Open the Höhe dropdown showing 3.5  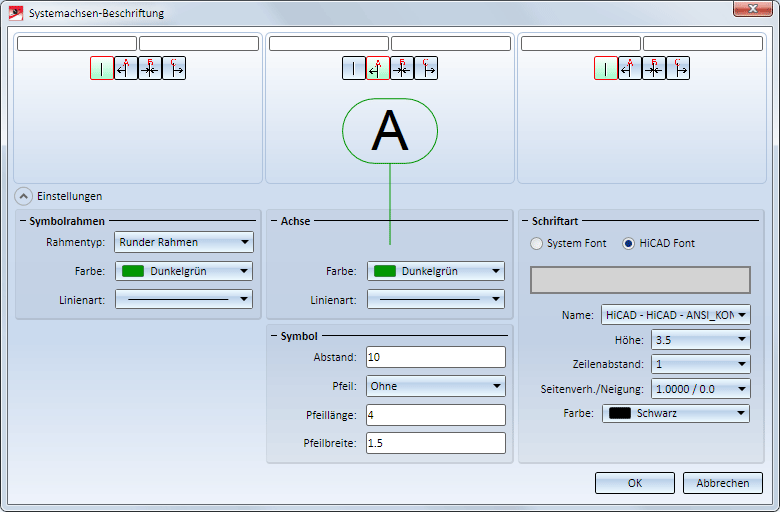(x=701, y=340)
